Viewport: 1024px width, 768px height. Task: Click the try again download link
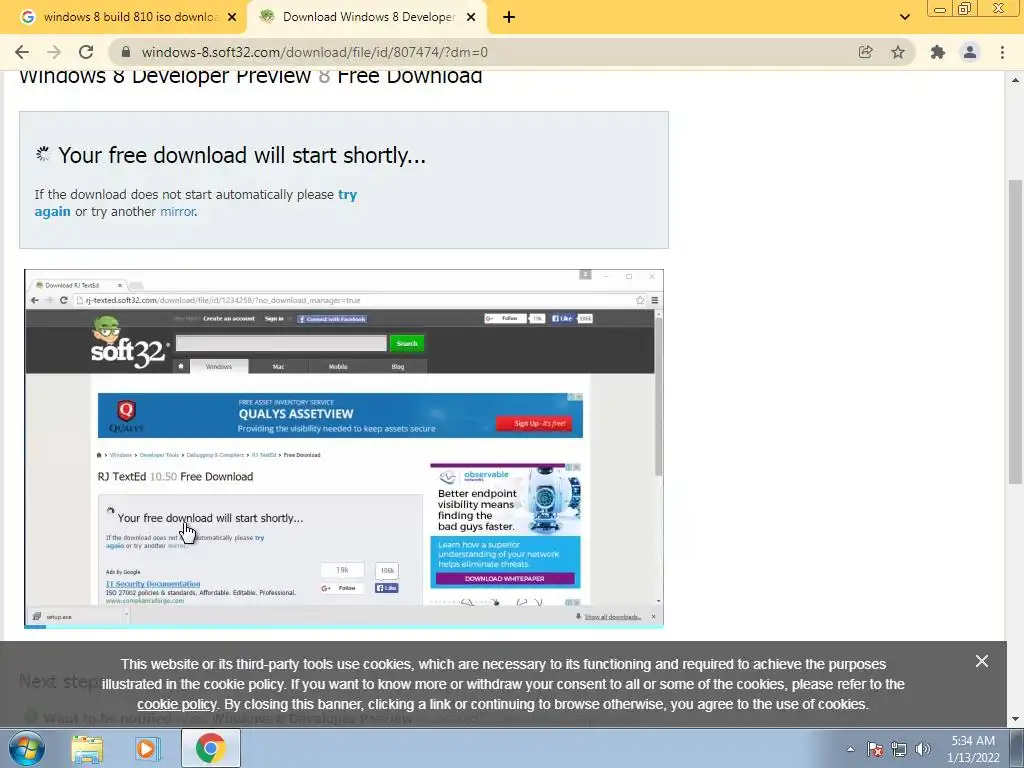click(x=195, y=202)
